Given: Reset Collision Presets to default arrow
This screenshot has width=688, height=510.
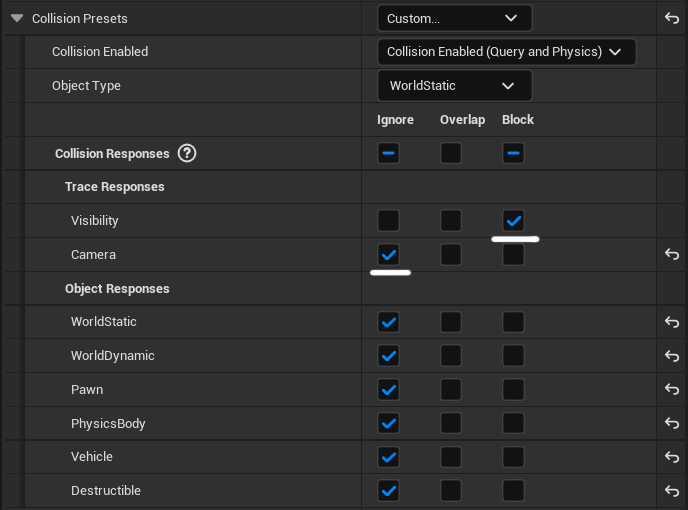Looking at the screenshot, I should pyautogui.click(x=672, y=18).
